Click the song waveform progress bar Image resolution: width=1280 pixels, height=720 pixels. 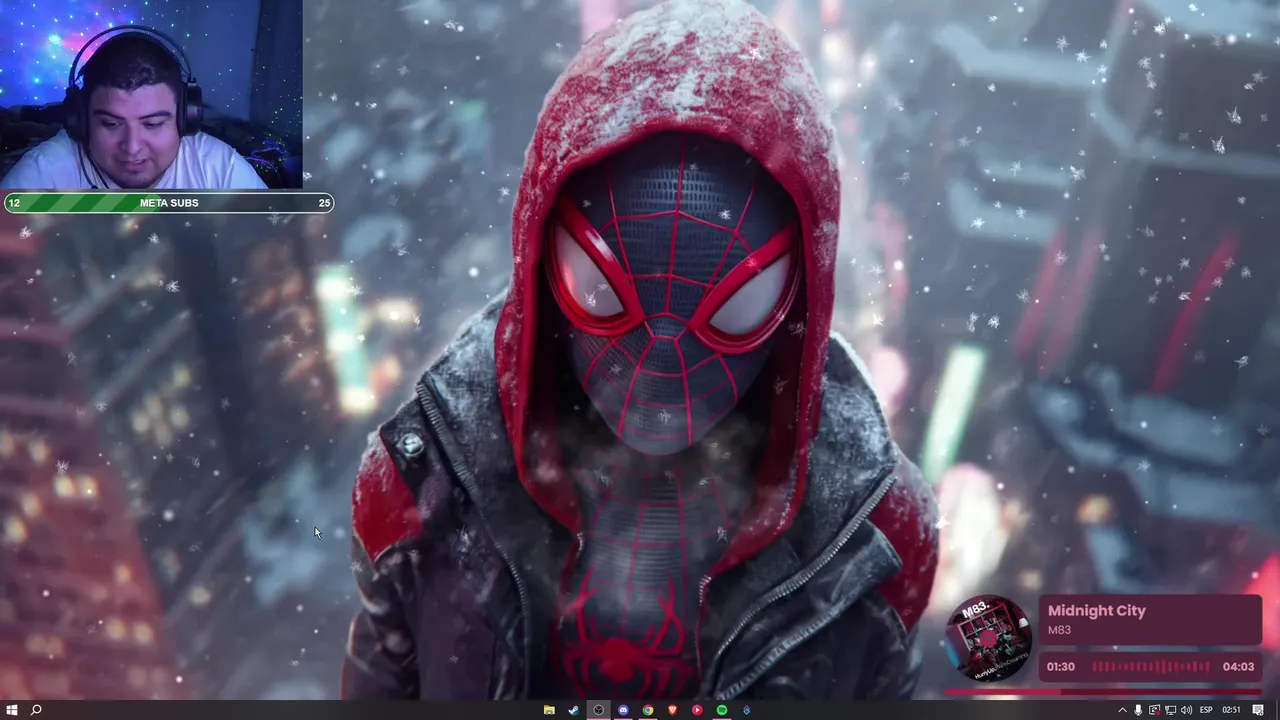[1150, 667]
